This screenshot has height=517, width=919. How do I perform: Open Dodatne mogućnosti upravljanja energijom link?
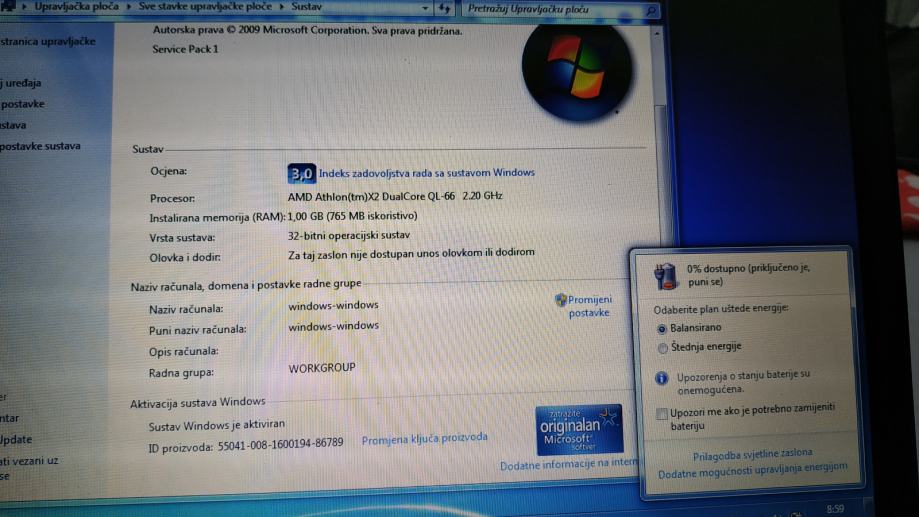[753, 471]
